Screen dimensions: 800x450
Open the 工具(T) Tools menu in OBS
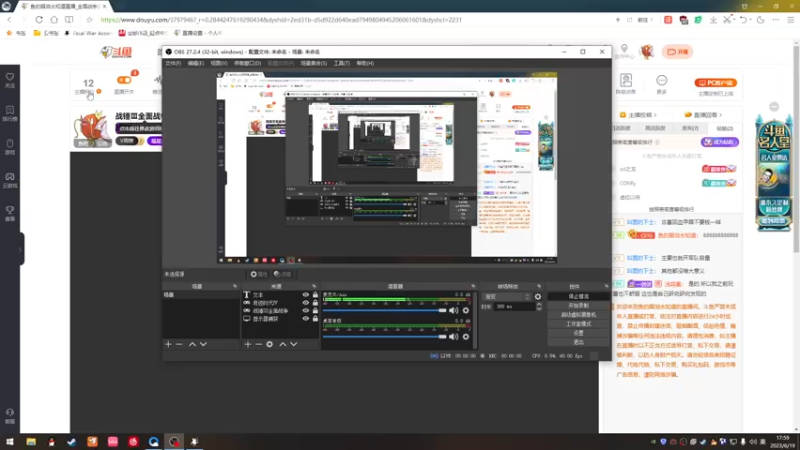(x=341, y=63)
